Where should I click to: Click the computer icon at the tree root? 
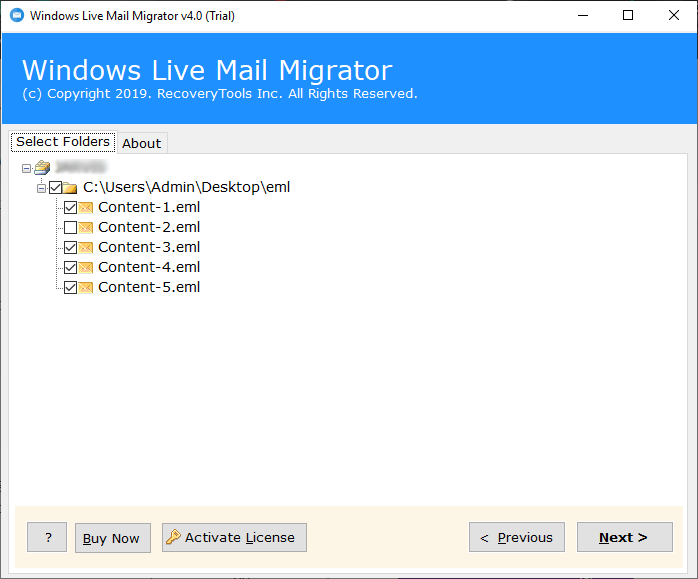pyautogui.click(x=42, y=168)
